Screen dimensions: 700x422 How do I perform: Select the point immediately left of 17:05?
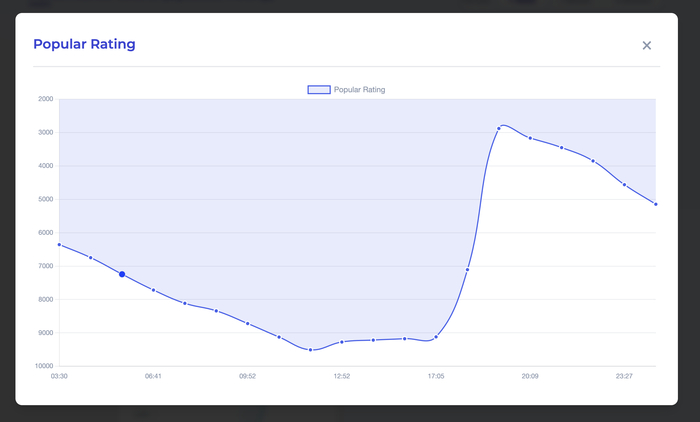(x=405, y=339)
